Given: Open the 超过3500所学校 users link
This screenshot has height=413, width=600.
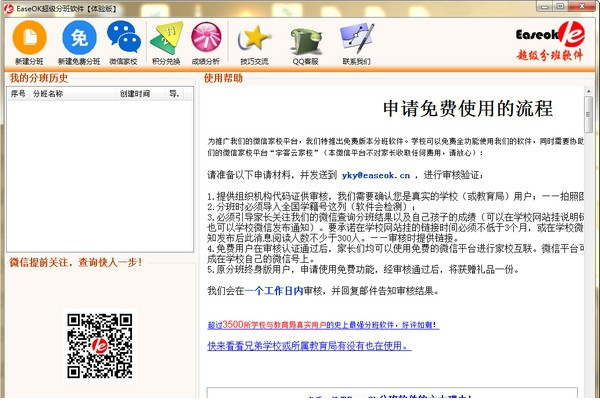Looking at the screenshot, I should (x=323, y=325).
